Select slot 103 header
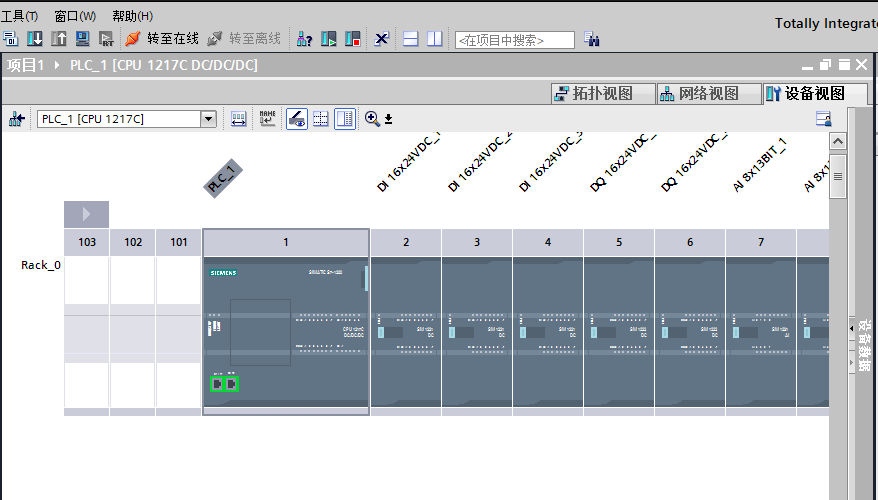The image size is (878, 500). click(x=87, y=242)
